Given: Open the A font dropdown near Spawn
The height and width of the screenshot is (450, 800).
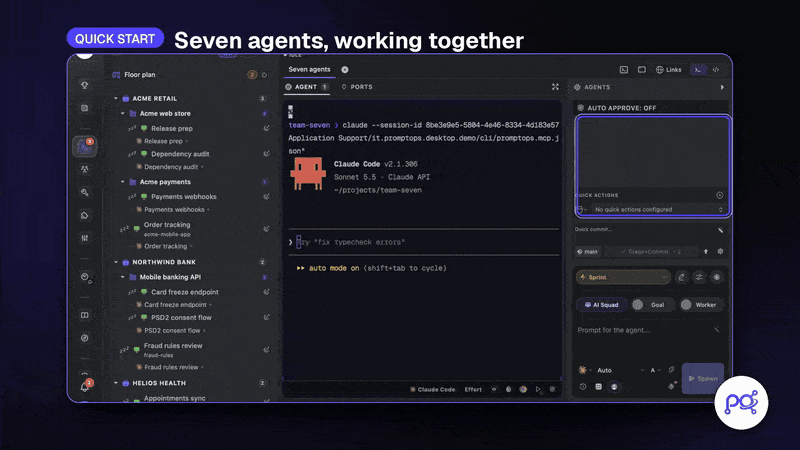Looking at the screenshot, I should [x=656, y=370].
